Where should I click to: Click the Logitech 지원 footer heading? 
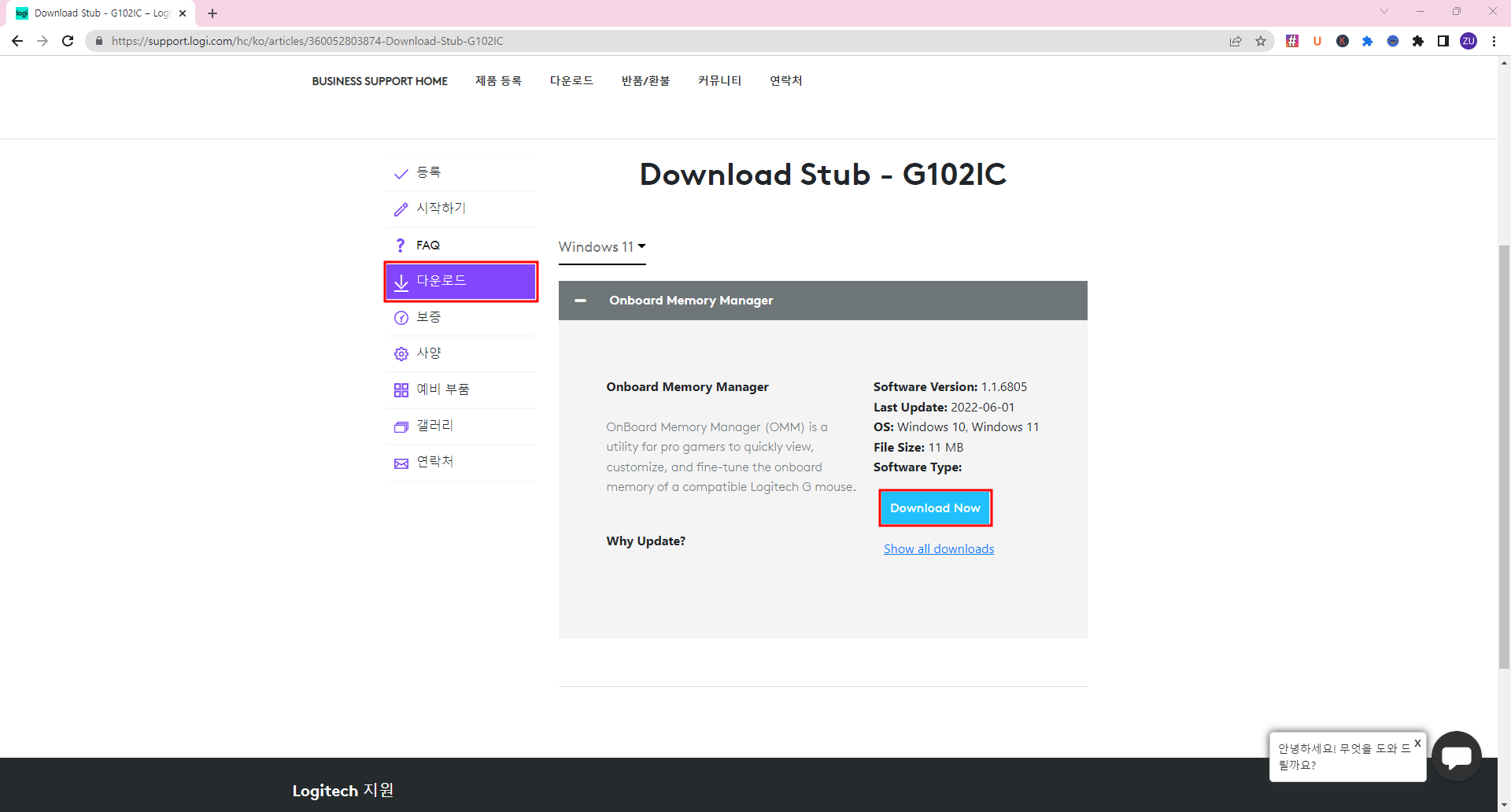click(343, 791)
